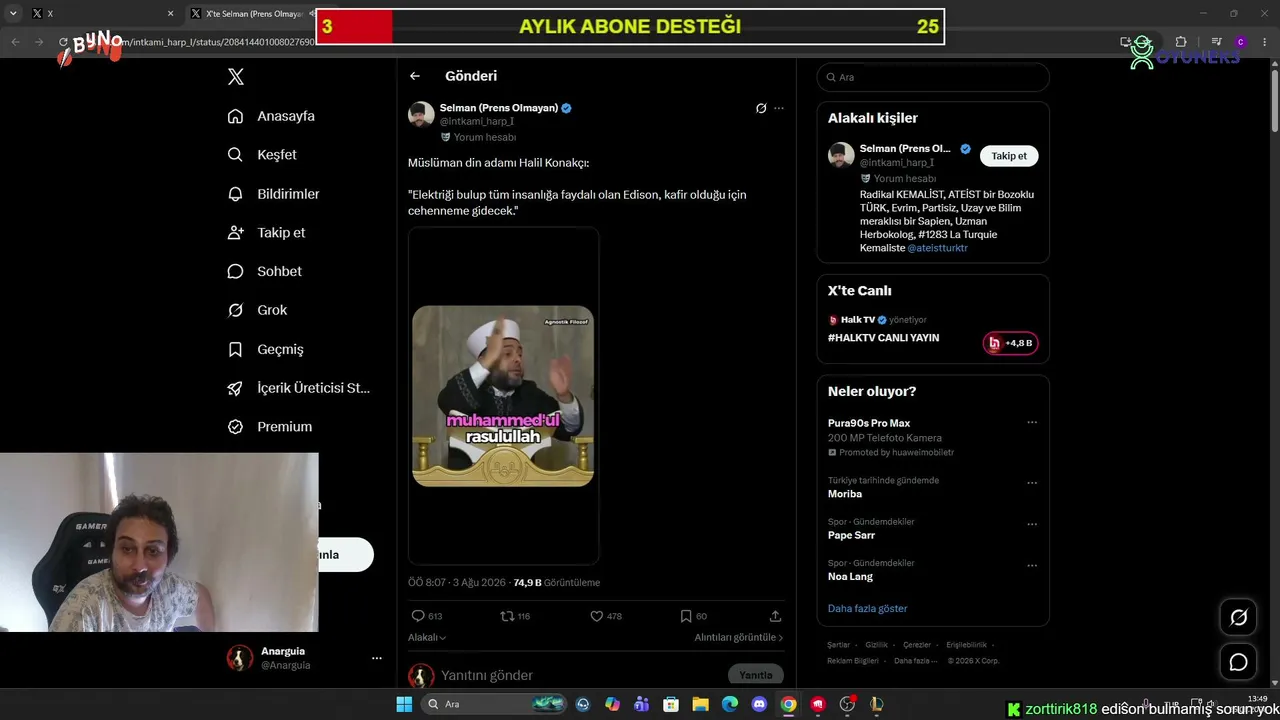This screenshot has width=1280, height=720.
Task: Open Anasayfa from the sidebar
Action: pos(271,116)
